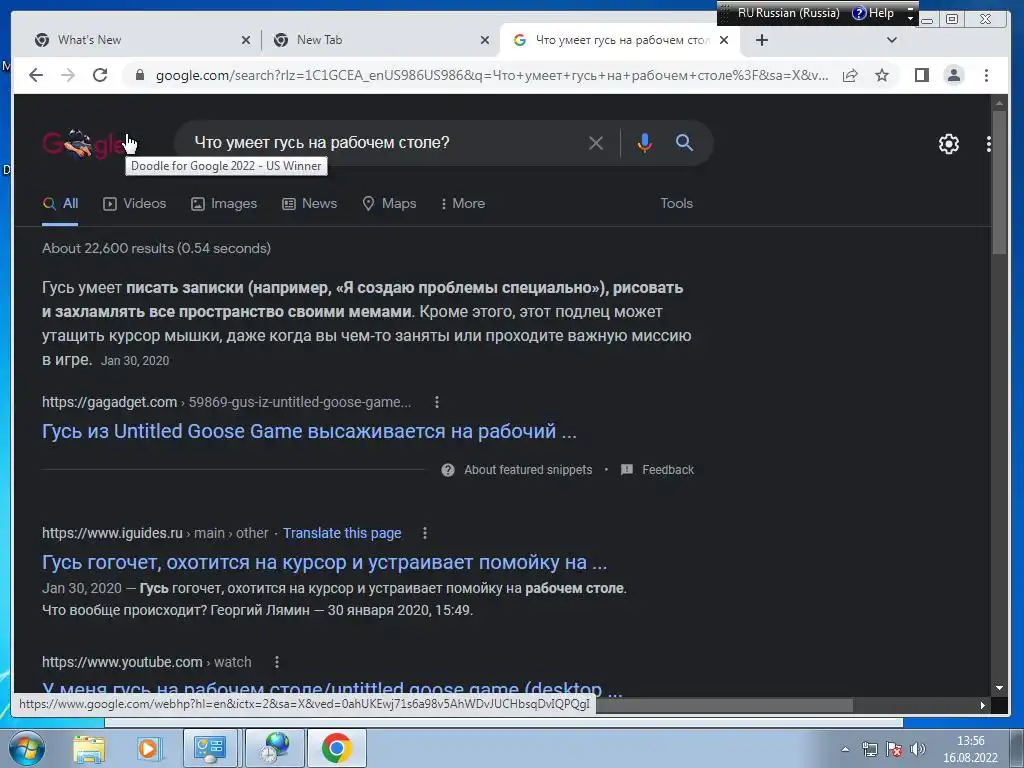
Task: Open Google quick settings gear
Action: (948, 144)
